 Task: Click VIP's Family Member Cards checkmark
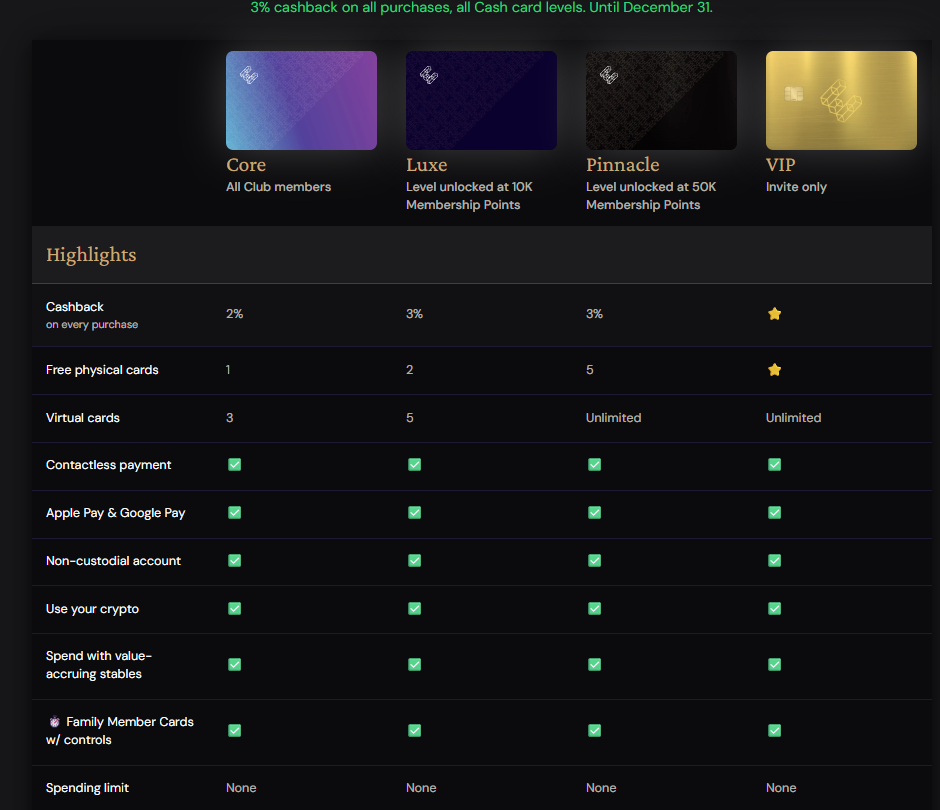(x=775, y=730)
